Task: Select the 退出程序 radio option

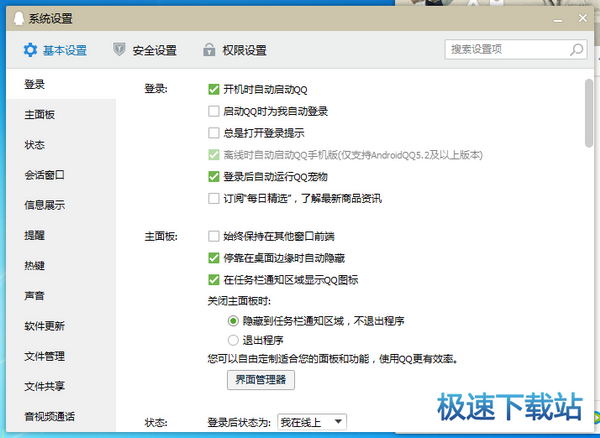Action: coord(233,340)
